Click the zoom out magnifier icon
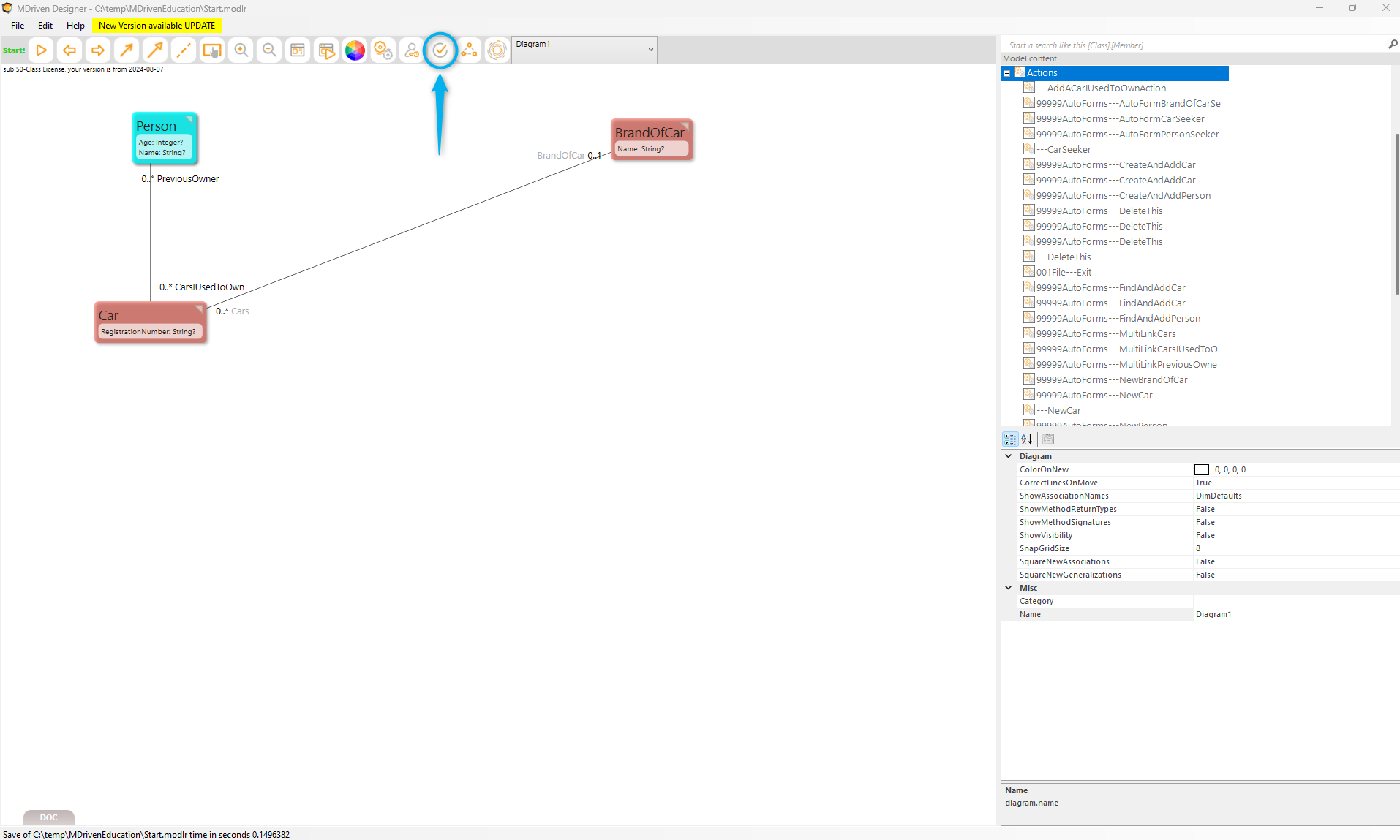The height and width of the screenshot is (840, 1400). click(x=269, y=50)
